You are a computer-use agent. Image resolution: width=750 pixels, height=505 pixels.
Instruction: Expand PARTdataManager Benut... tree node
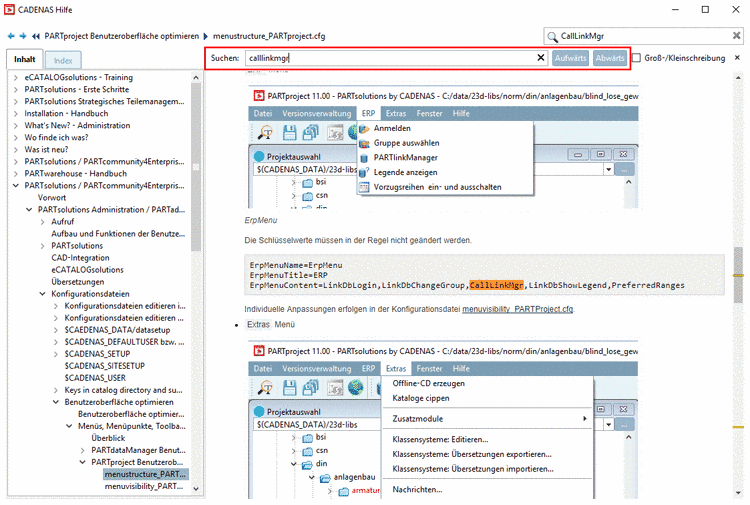[x=83, y=450]
